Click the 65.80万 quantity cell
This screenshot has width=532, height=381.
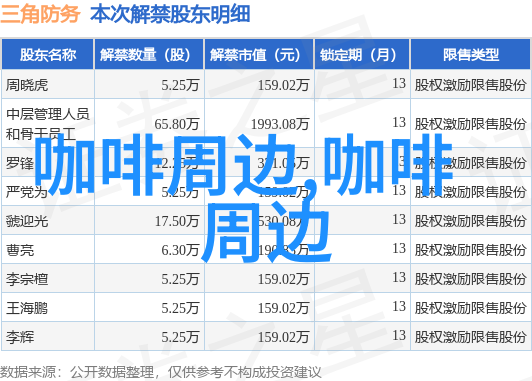176,124
